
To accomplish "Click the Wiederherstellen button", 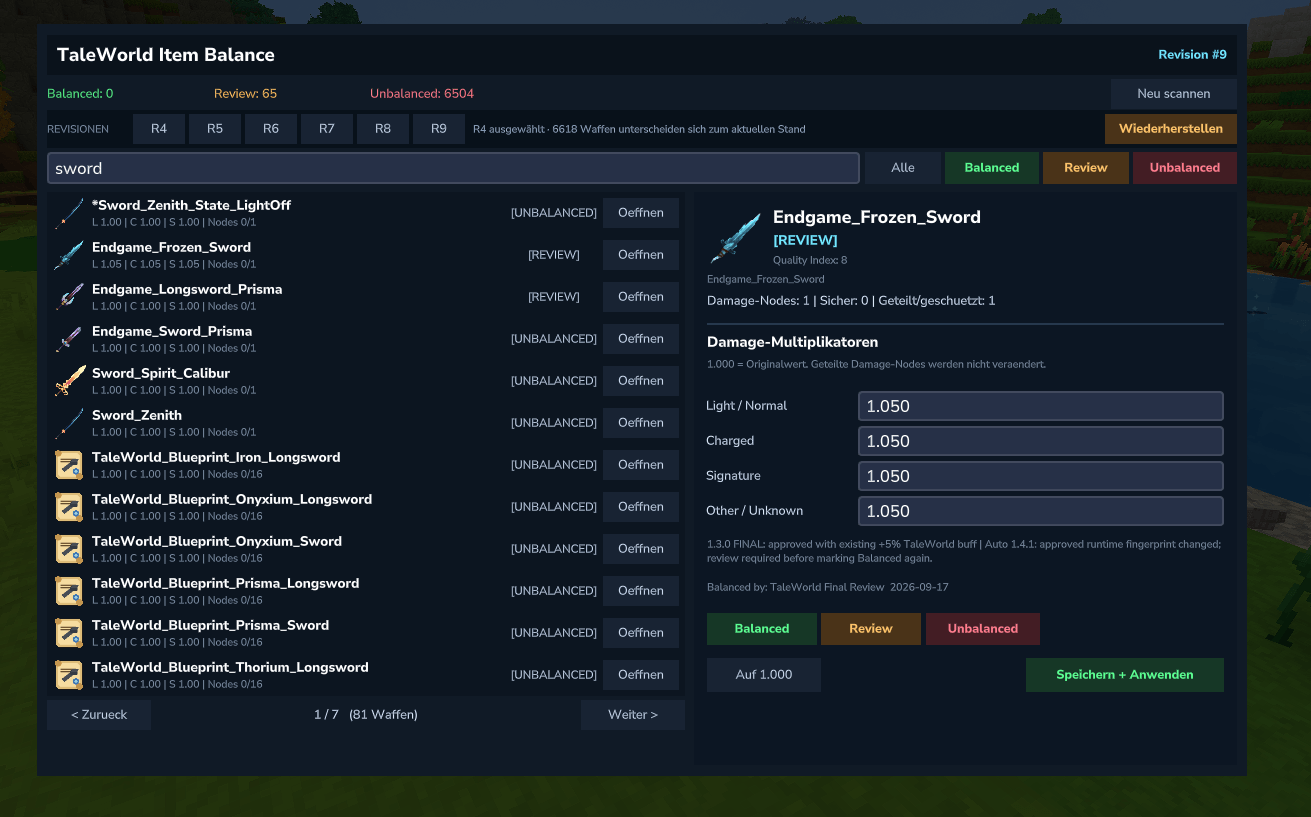I will point(1171,129).
